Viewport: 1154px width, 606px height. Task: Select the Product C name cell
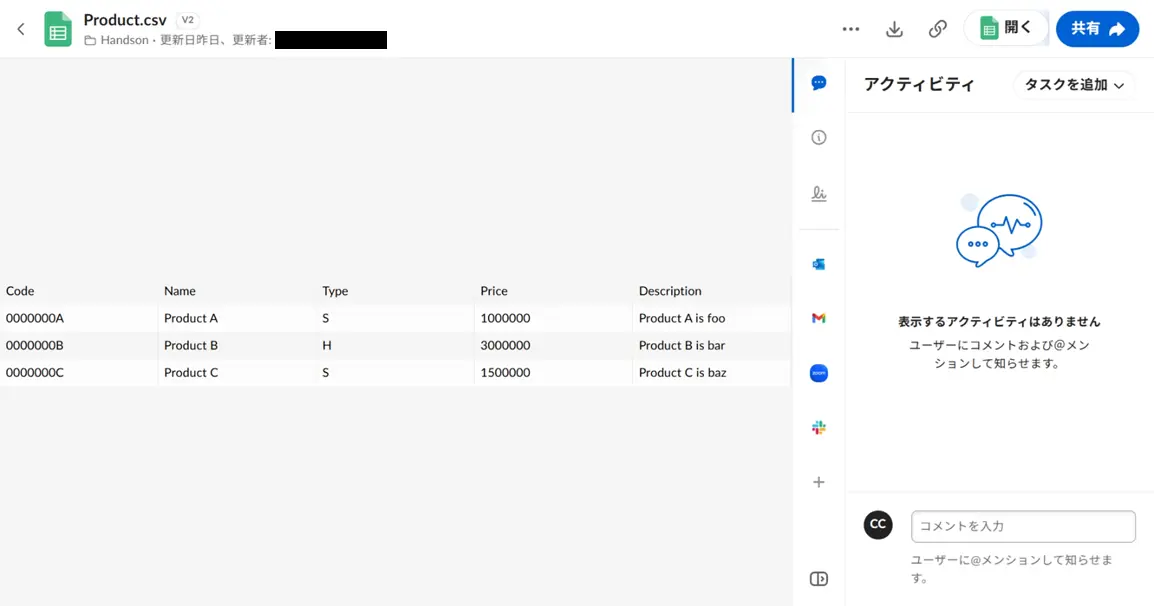click(x=237, y=373)
